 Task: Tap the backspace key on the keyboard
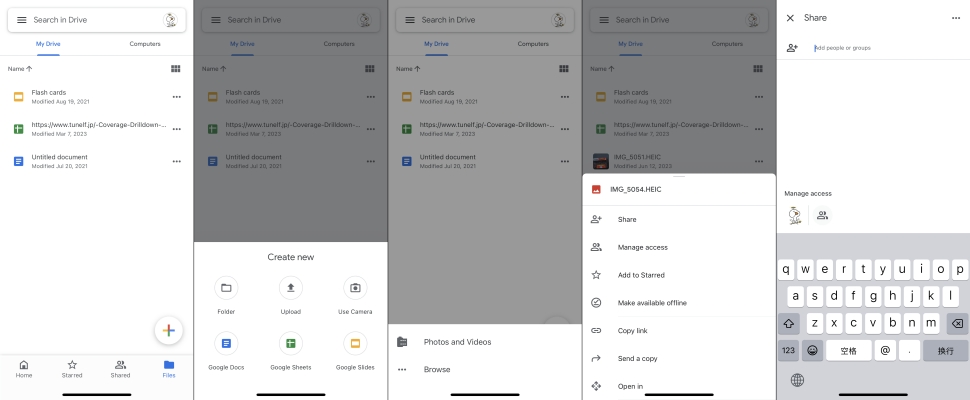coord(958,323)
